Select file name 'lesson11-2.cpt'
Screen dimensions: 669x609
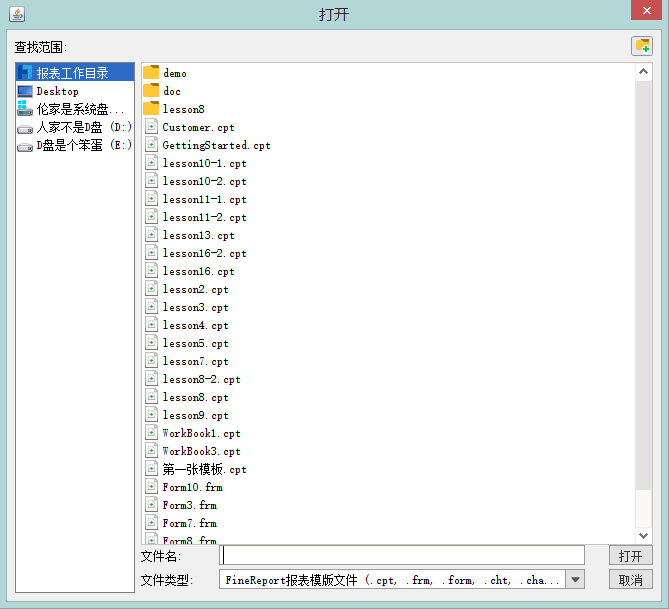coord(204,217)
